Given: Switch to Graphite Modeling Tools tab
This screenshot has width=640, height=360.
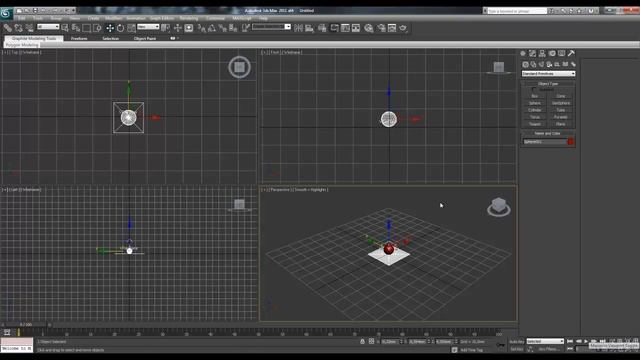Looking at the screenshot, I should [34, 38].
